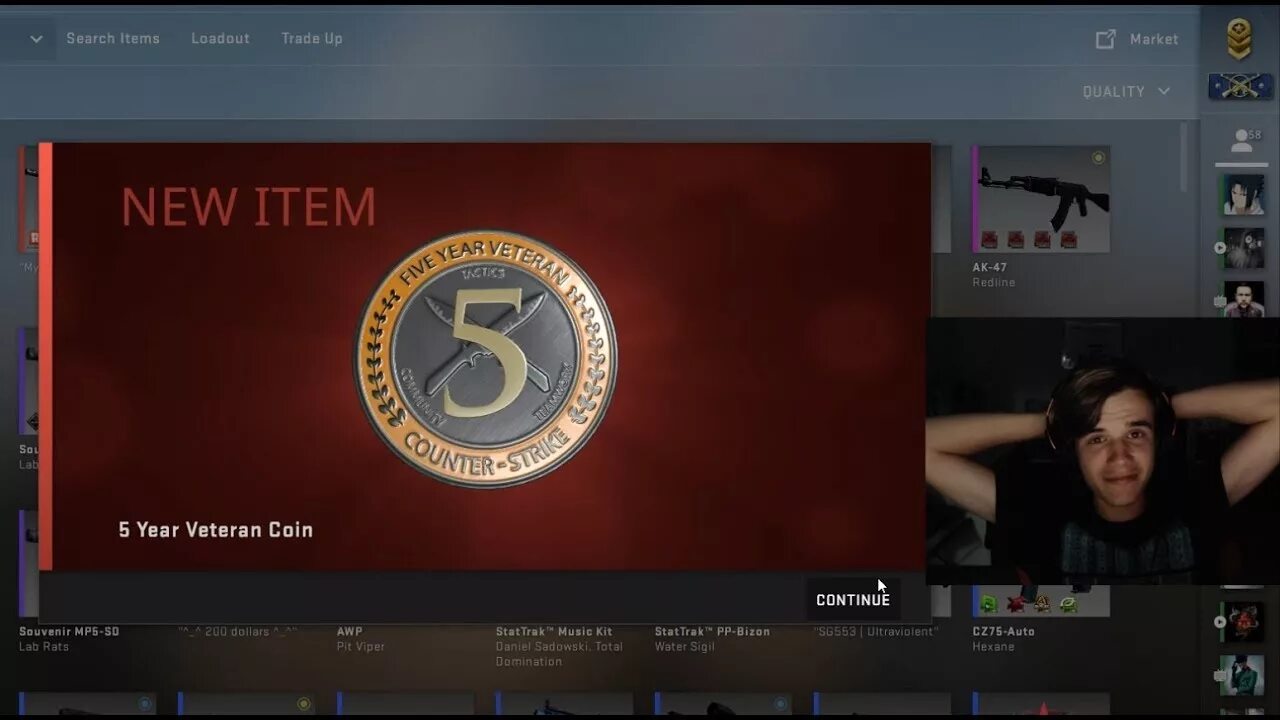Image resolution: width=1280 pixels, height=720 pixels.
Task: Expand the chevron dropdown left of Search Items
Action: [x=36, y=39]
